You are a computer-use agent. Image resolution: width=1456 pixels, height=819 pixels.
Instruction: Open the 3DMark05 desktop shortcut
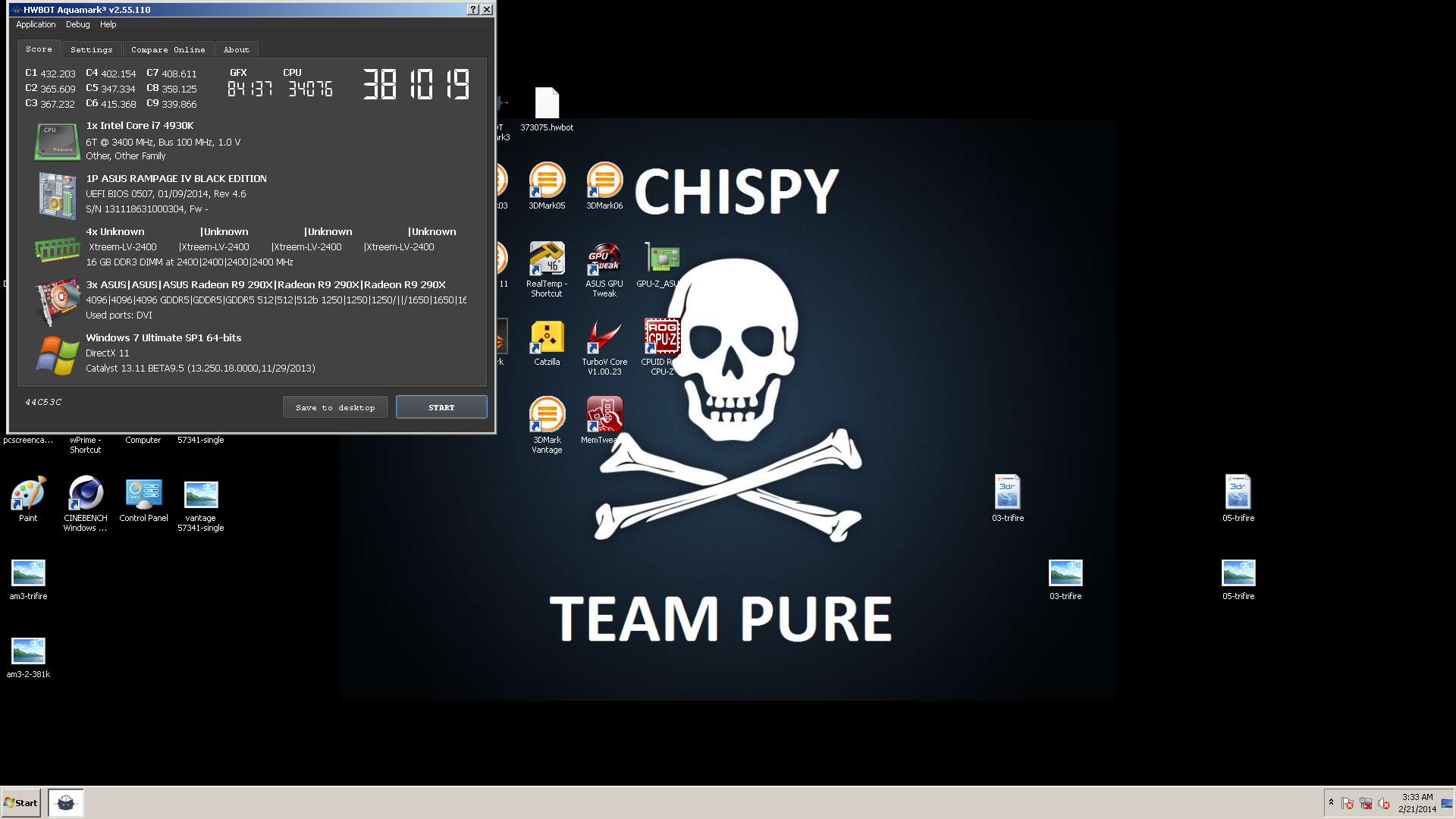[547, 187]
